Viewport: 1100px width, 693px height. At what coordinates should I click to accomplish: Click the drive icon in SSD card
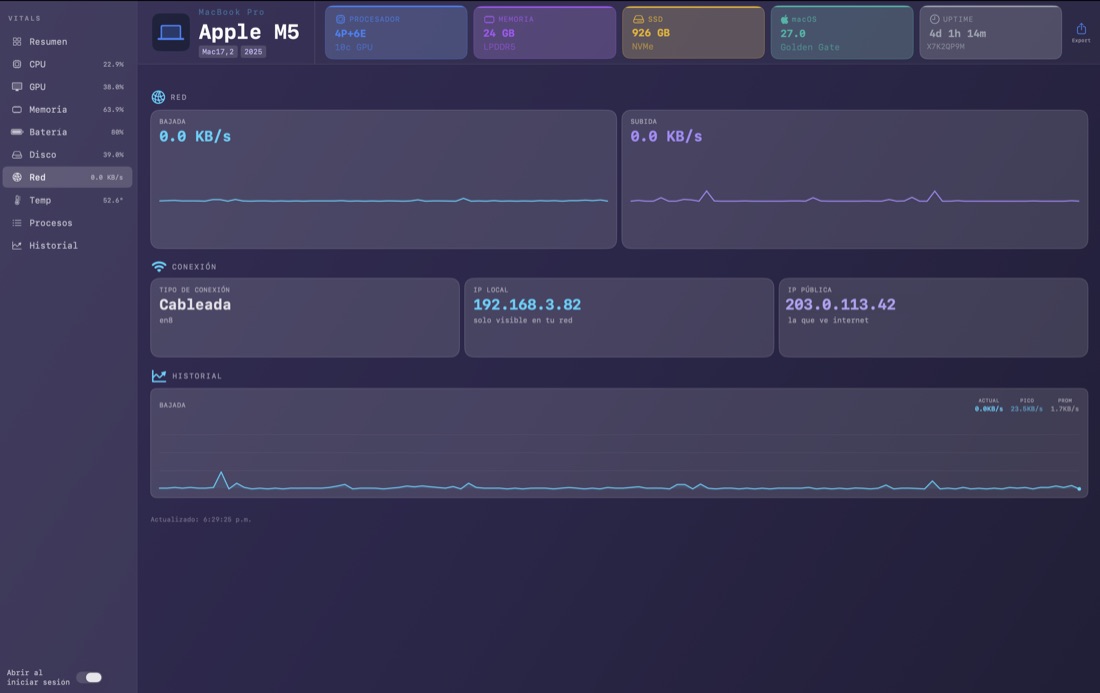point(638,20)
